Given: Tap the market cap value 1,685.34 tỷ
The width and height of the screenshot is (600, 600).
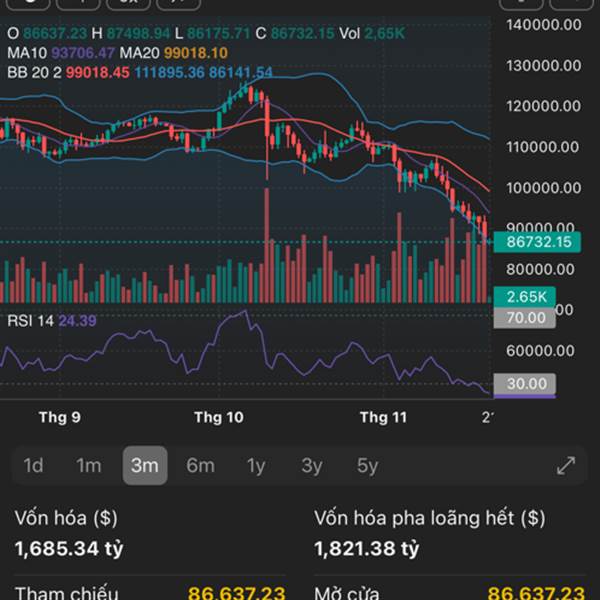Looking at the screenshot, I should (x=69, y=548).
